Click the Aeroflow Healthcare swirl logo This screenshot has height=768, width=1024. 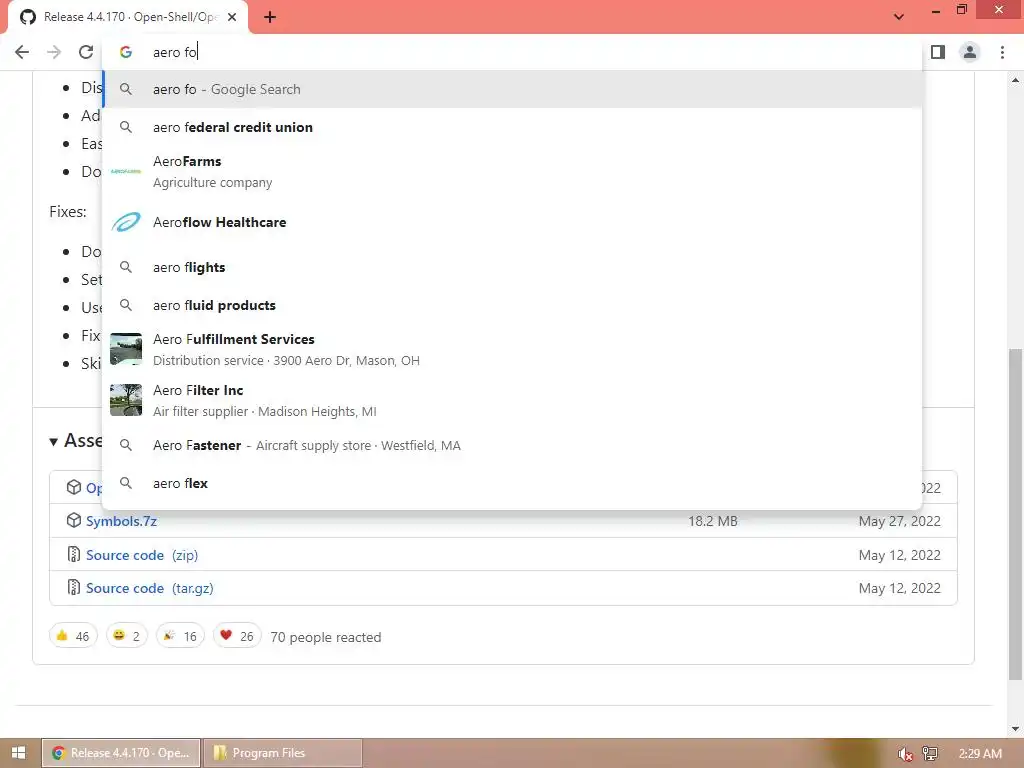pos(126,222)
